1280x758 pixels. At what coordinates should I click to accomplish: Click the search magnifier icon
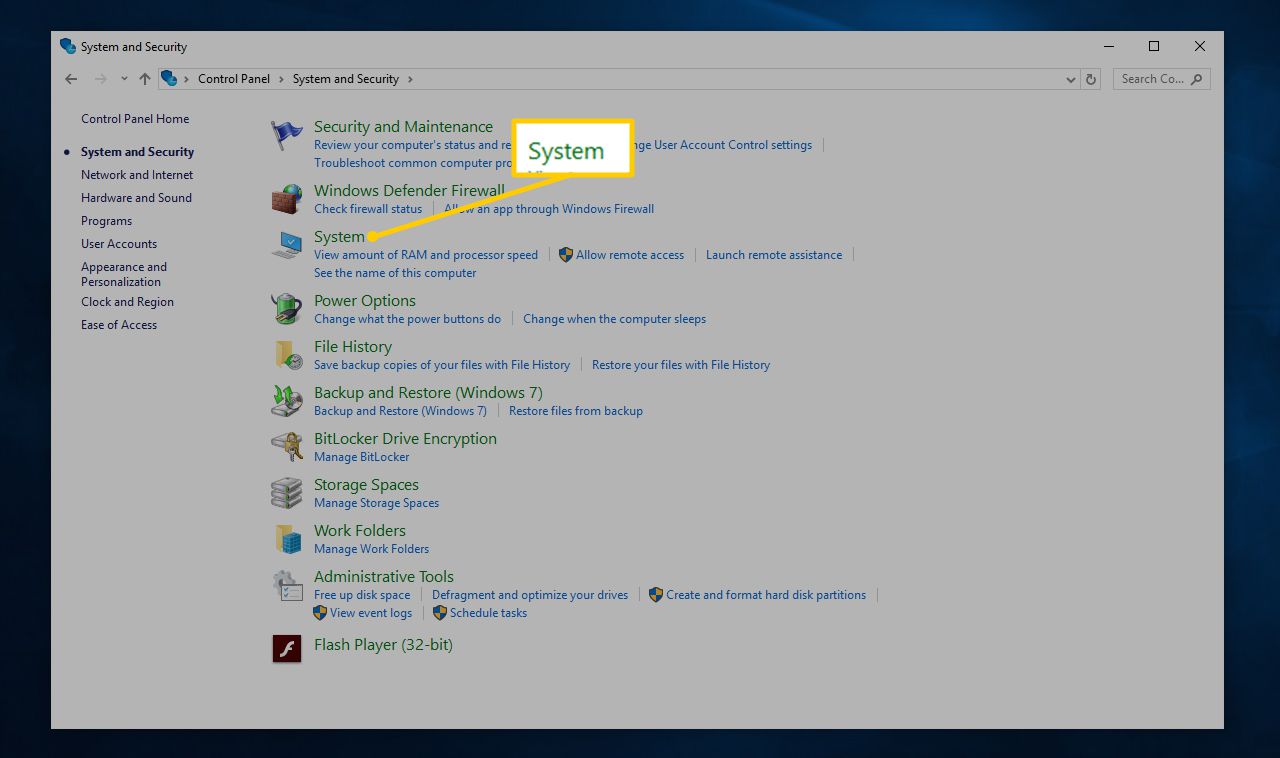[x=1197, y=79]
